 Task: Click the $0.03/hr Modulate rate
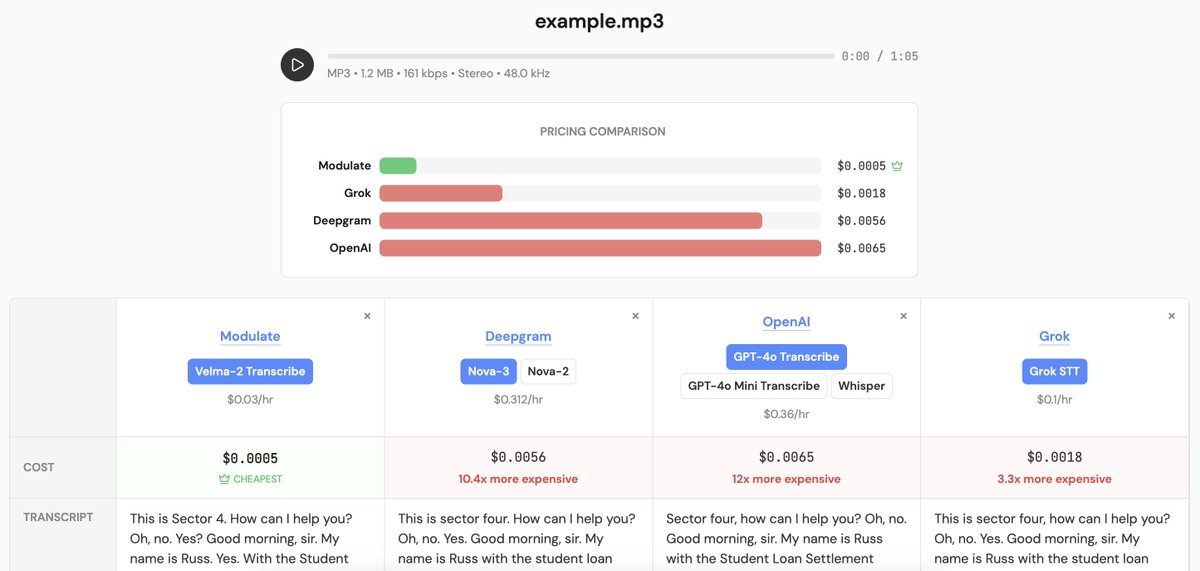pos(250,399)
